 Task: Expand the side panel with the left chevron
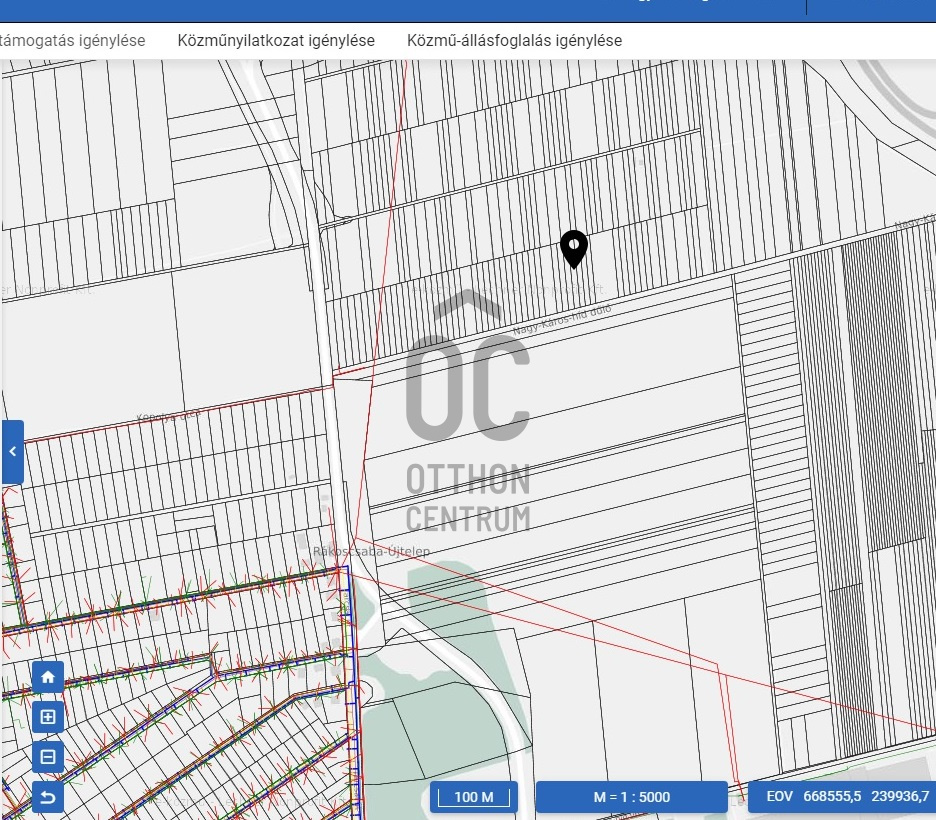12,452
